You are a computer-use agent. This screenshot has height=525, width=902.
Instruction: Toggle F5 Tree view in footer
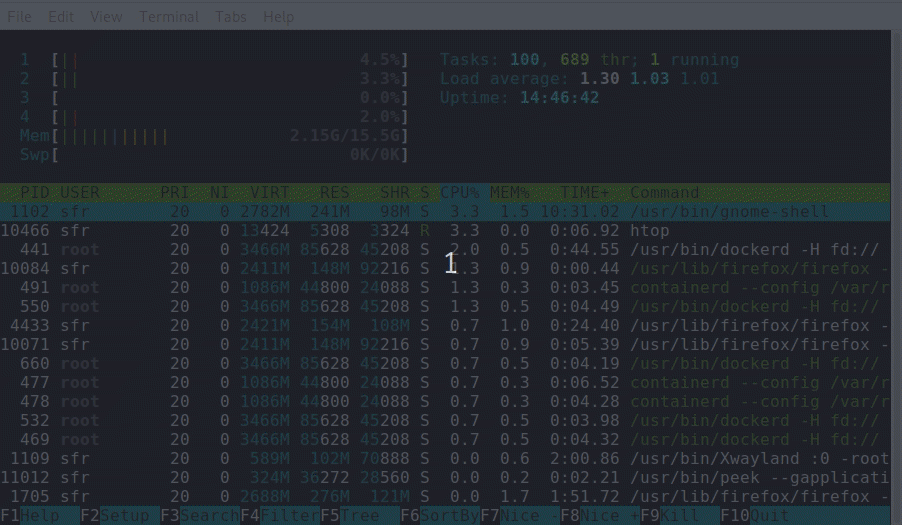[360, 515]
